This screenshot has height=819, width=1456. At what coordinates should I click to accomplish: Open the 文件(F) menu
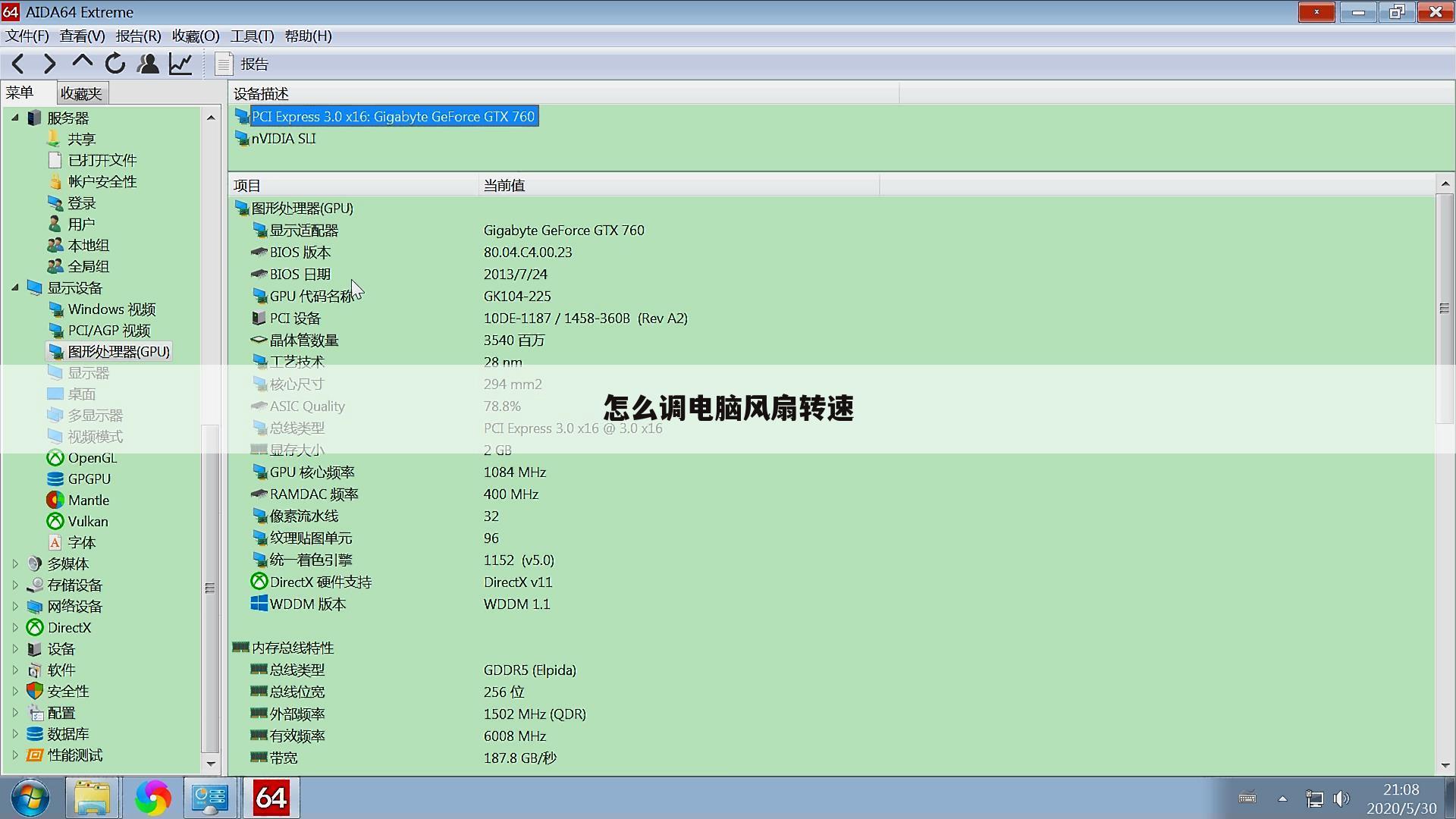[x=27, y=36]
